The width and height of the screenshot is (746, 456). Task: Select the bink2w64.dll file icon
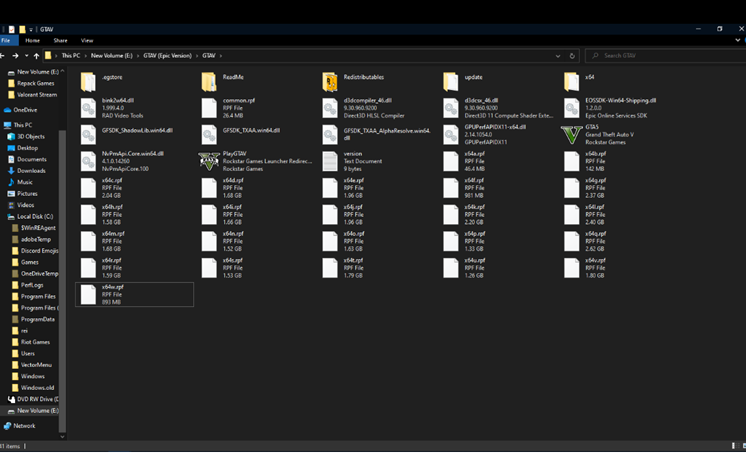coord(88,108)
